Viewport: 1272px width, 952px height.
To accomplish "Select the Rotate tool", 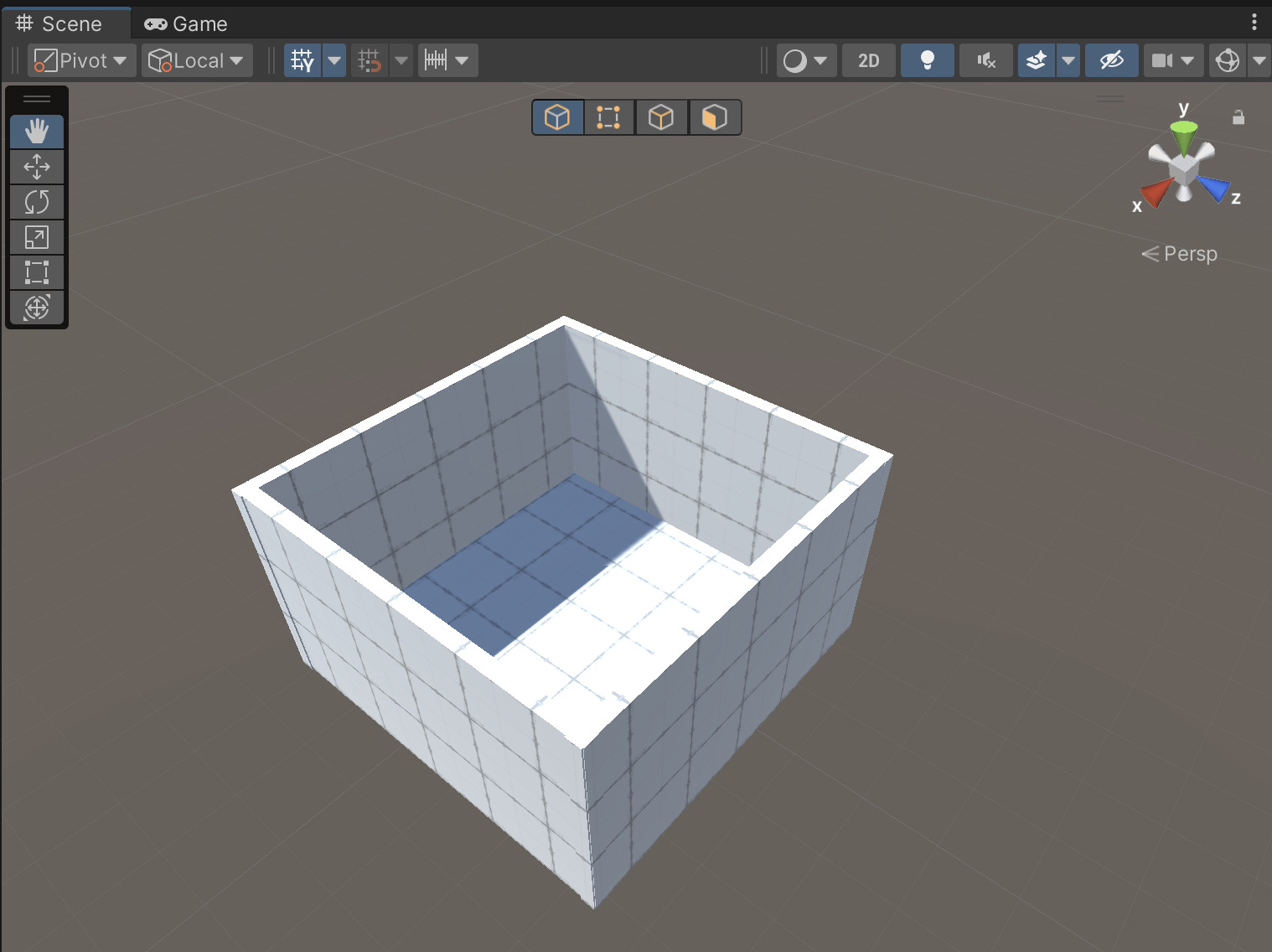I will coord(37,202).
